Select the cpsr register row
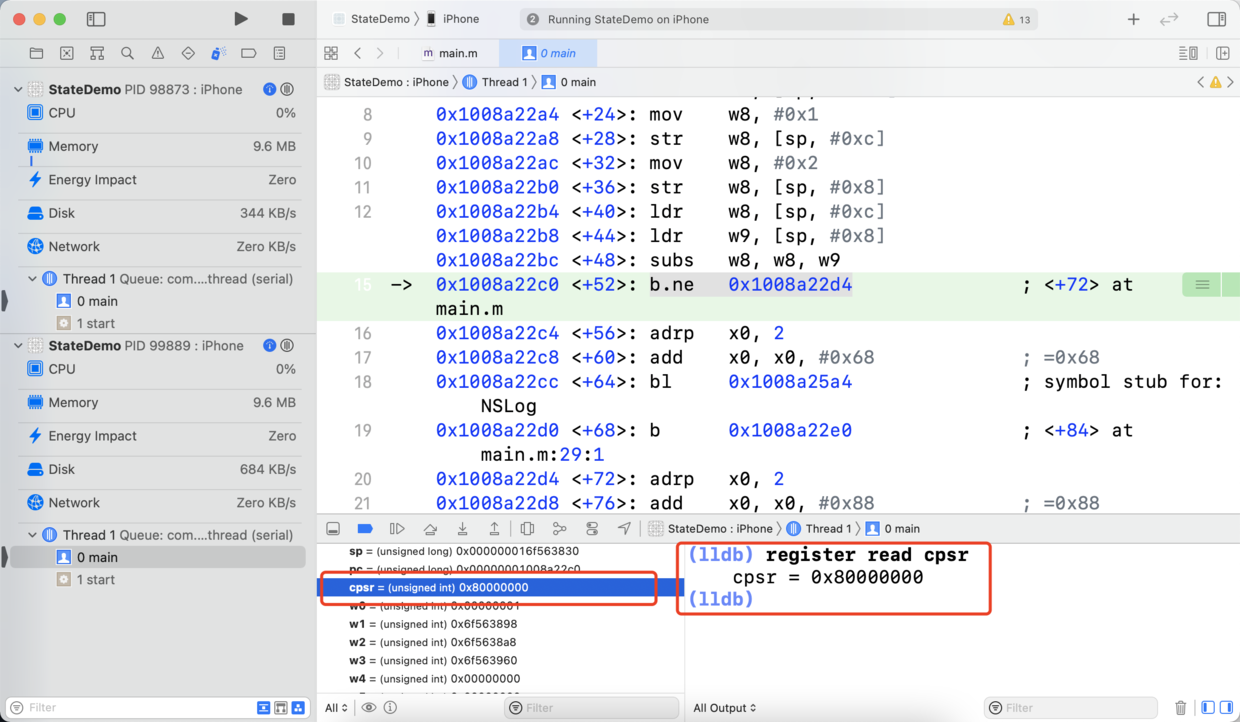 click(x=500, y=588)
